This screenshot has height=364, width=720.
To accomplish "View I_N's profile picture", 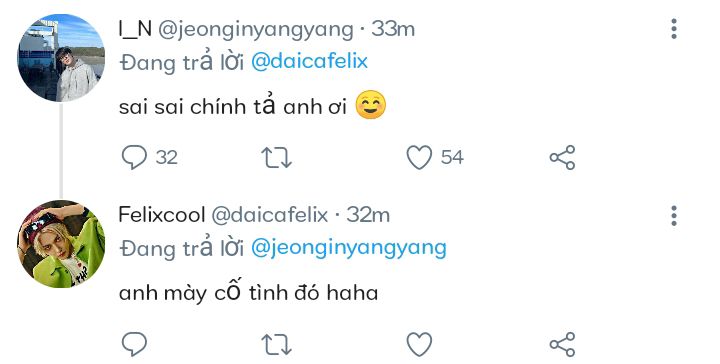I will [x=61, y=57].
